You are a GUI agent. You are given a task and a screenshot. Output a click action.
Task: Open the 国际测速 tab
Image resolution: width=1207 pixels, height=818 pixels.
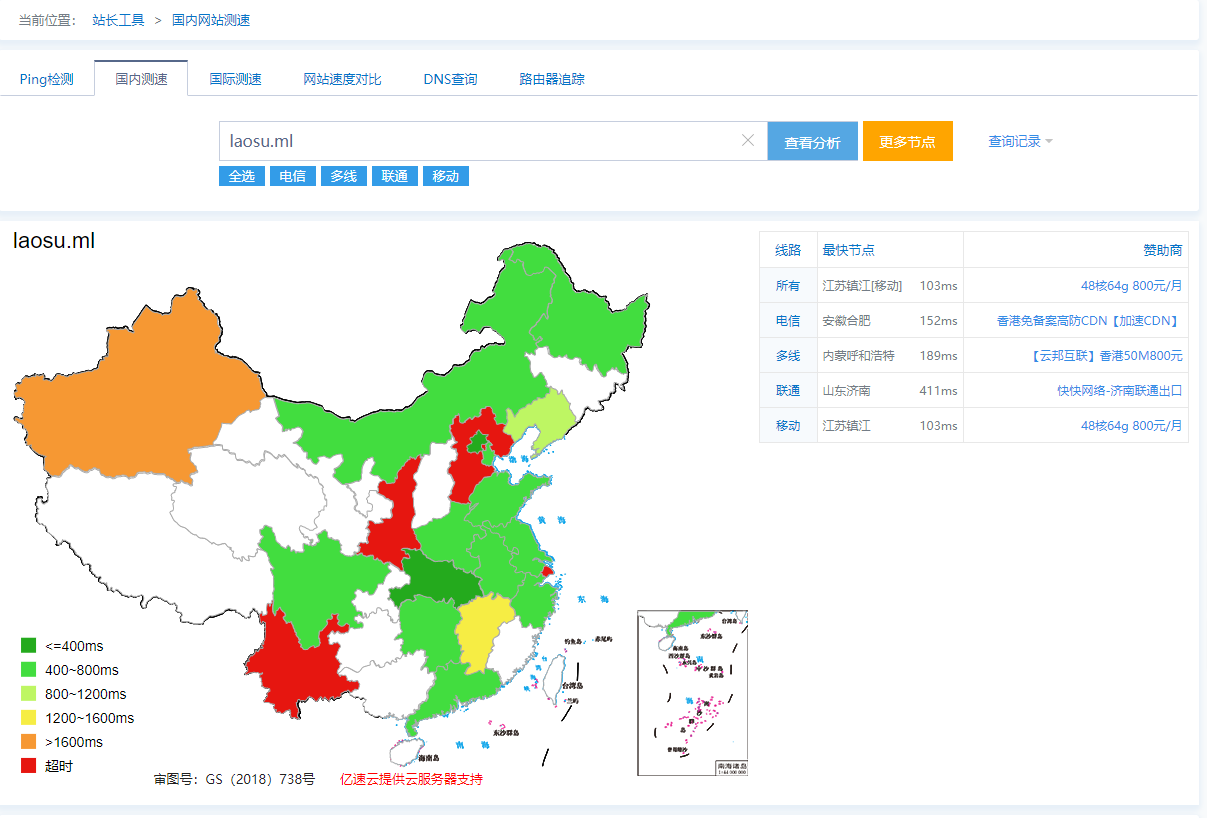coord(235,79)
